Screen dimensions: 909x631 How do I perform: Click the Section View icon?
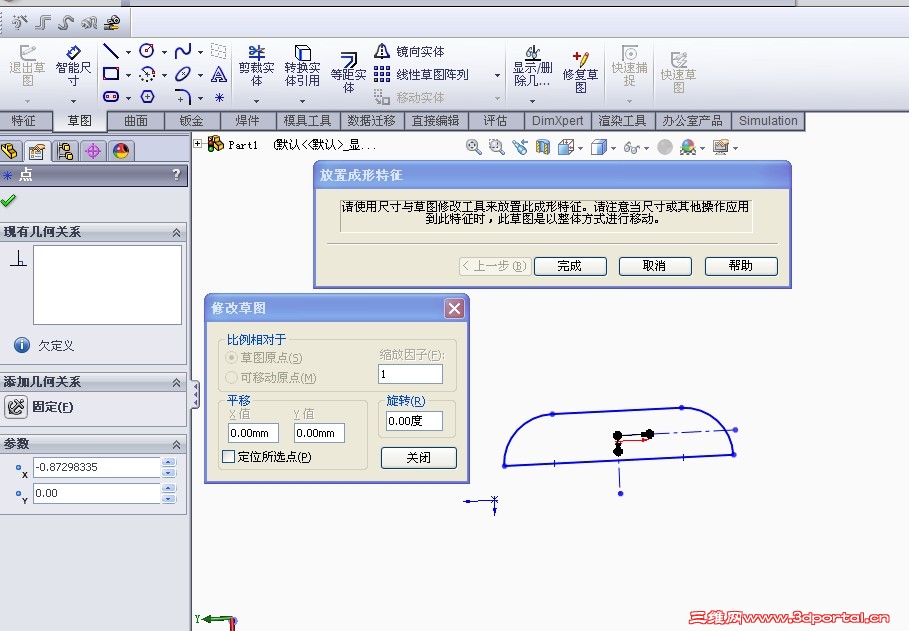(x=543, y=147)
